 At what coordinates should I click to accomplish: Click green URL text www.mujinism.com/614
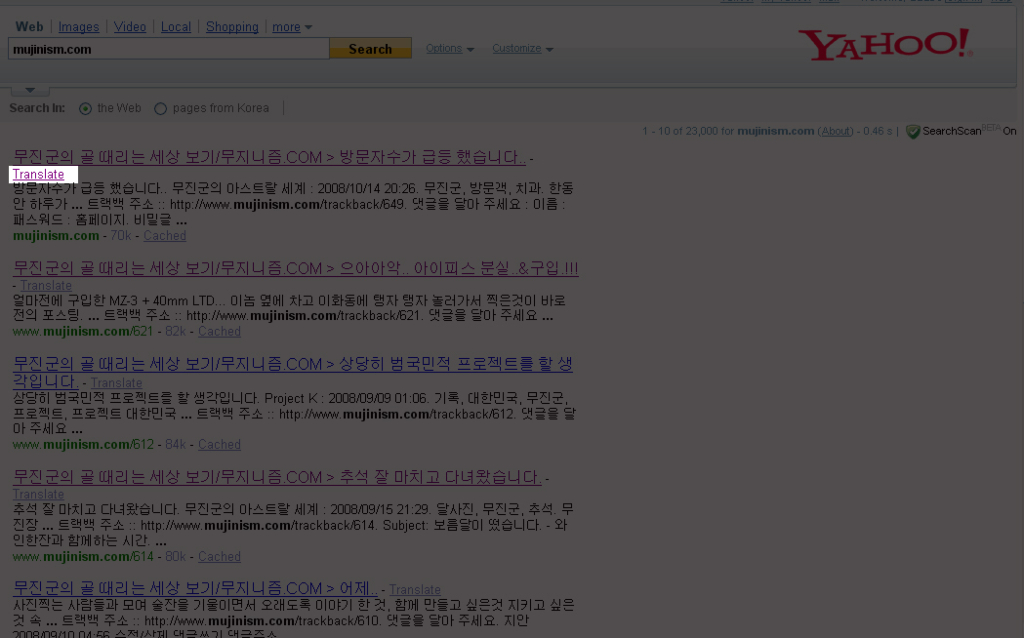[83, 556]
